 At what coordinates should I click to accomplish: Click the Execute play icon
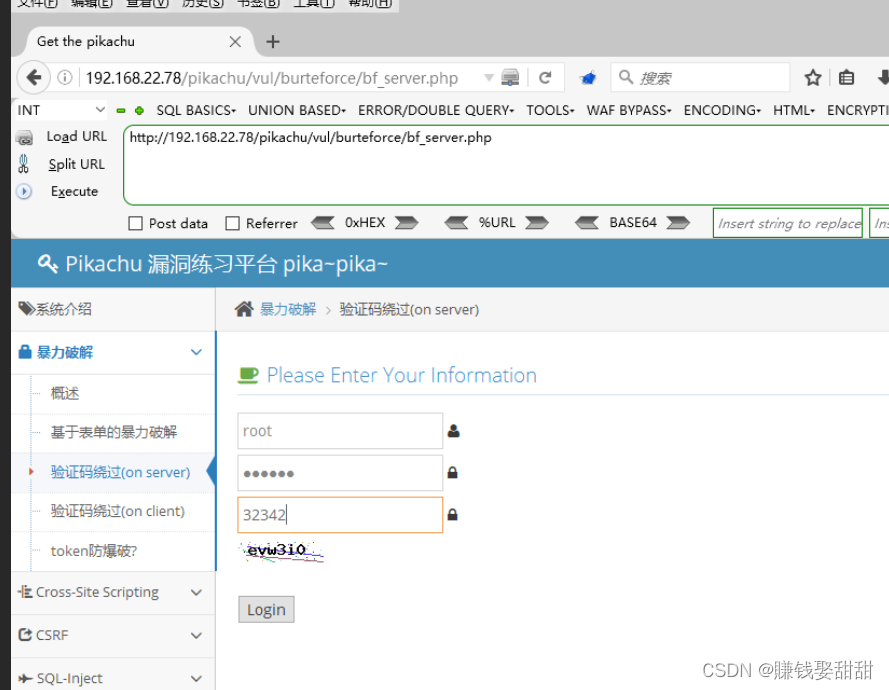click(x=24, y=192)
